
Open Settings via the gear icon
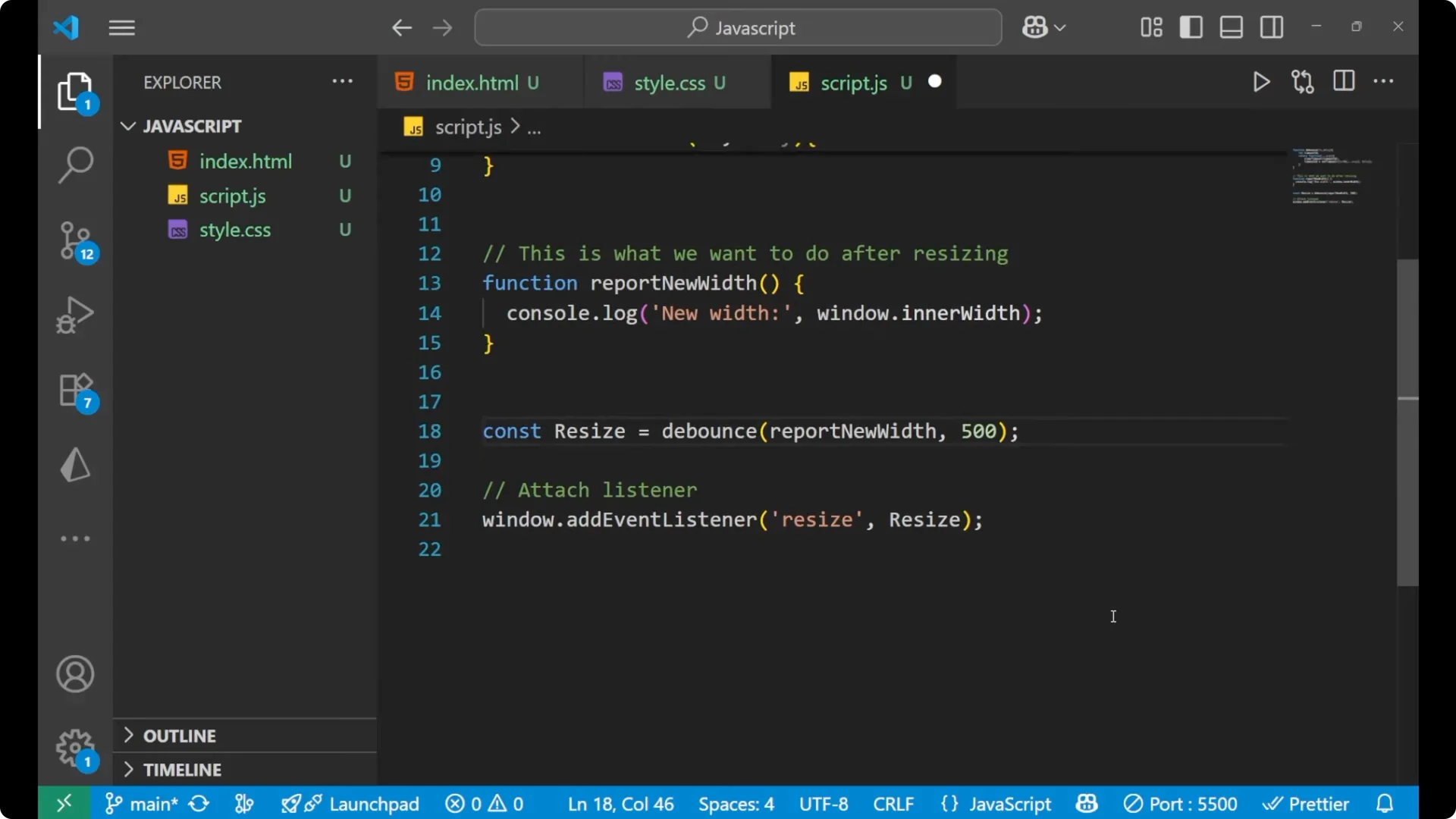pyautogui.click(x=74, y=748)
